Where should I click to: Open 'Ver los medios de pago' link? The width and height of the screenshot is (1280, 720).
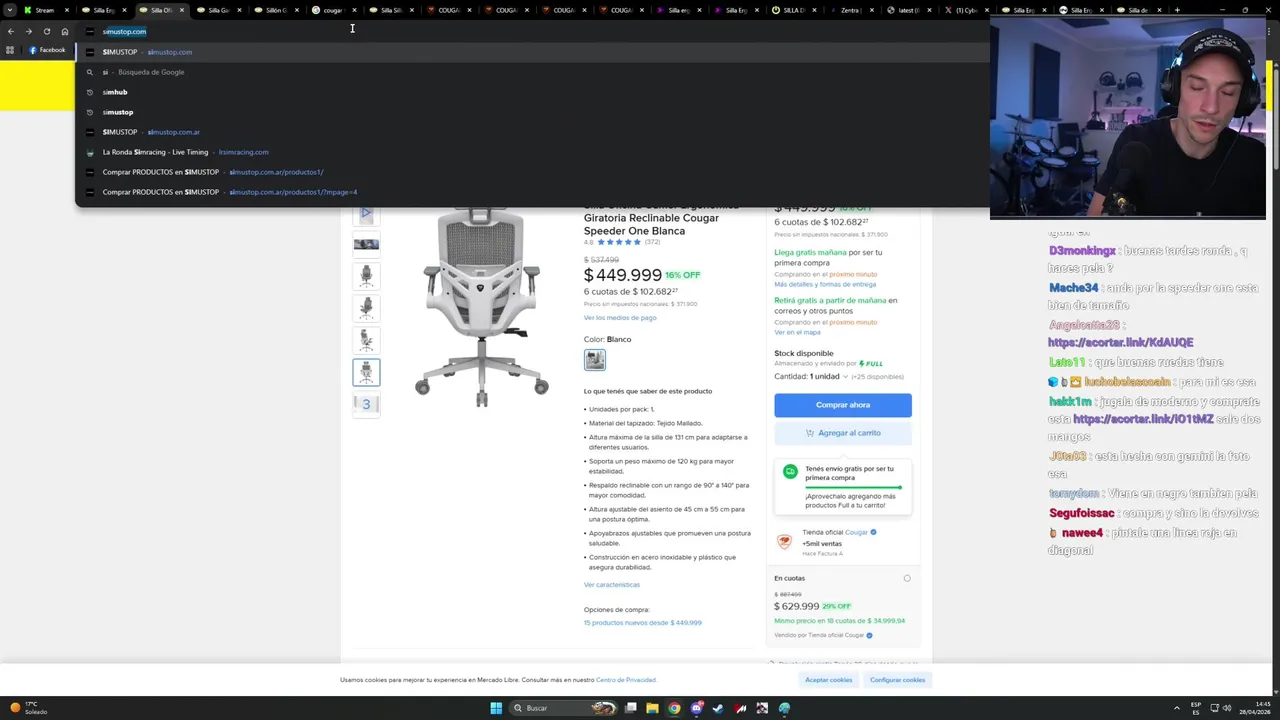[620, 318]
